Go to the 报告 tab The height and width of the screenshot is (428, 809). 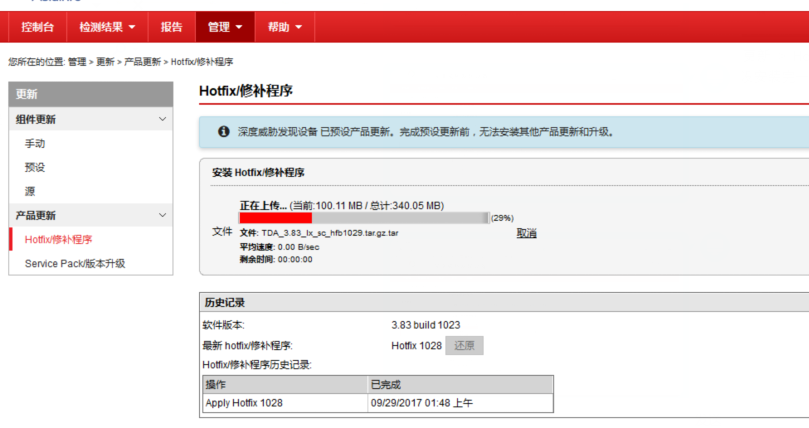click(172, 27)
